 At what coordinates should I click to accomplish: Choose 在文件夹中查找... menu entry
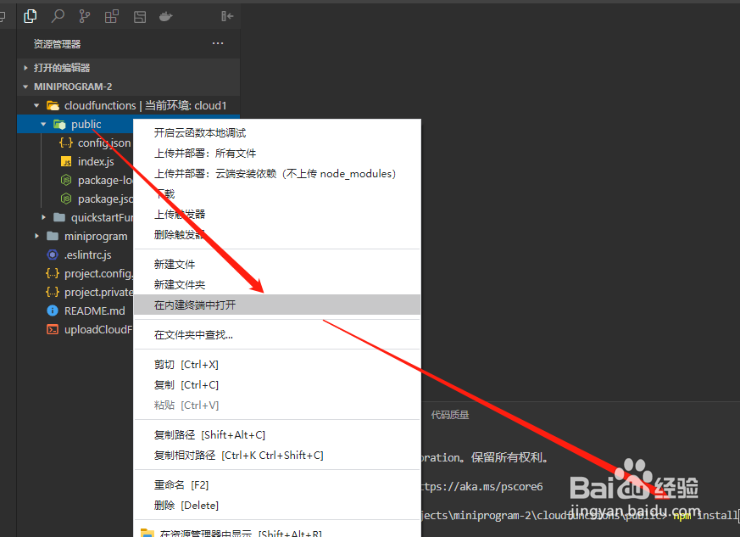(x=277, y=335)
